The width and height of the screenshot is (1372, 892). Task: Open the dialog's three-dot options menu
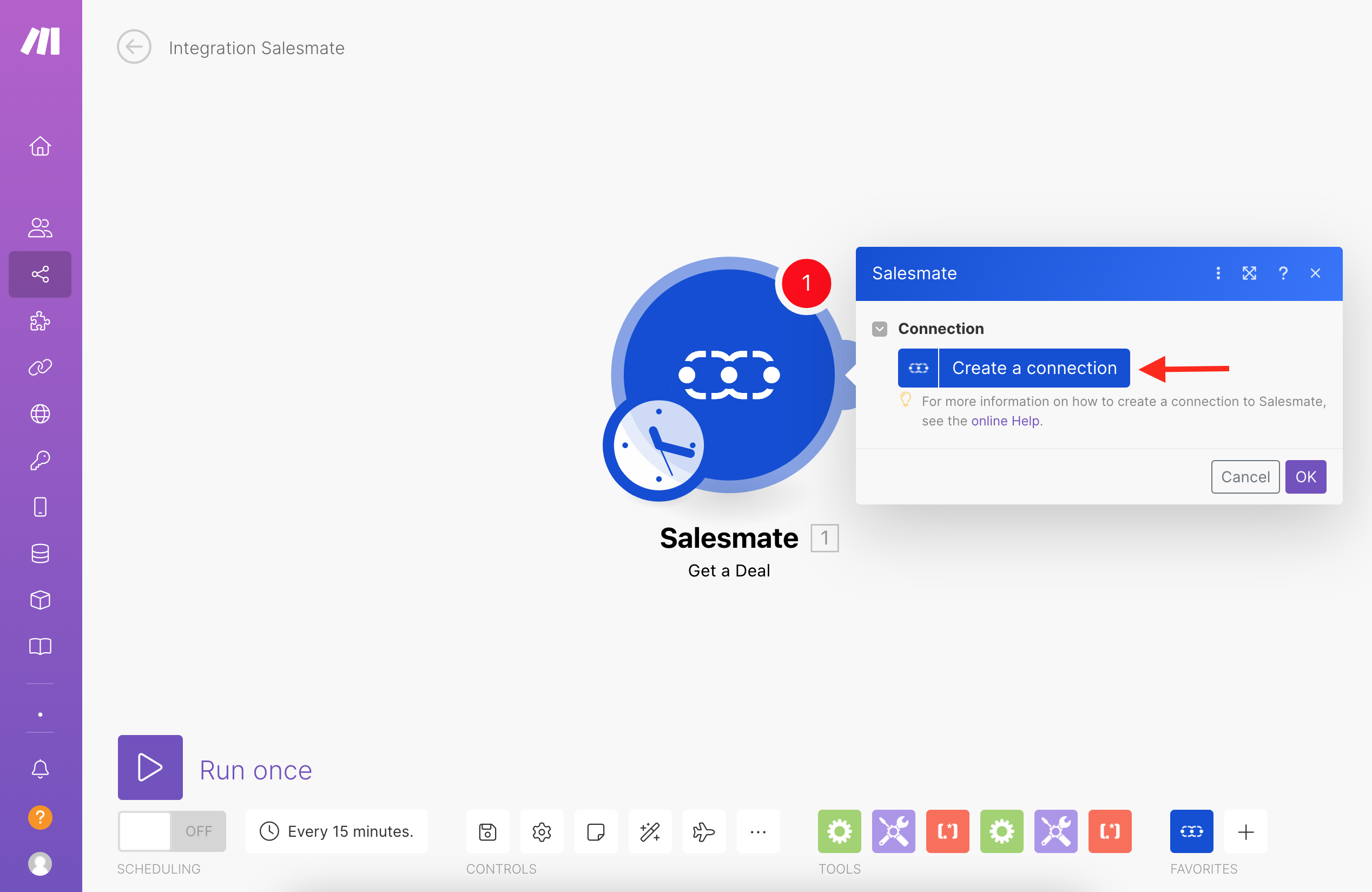pos(1218,273)
